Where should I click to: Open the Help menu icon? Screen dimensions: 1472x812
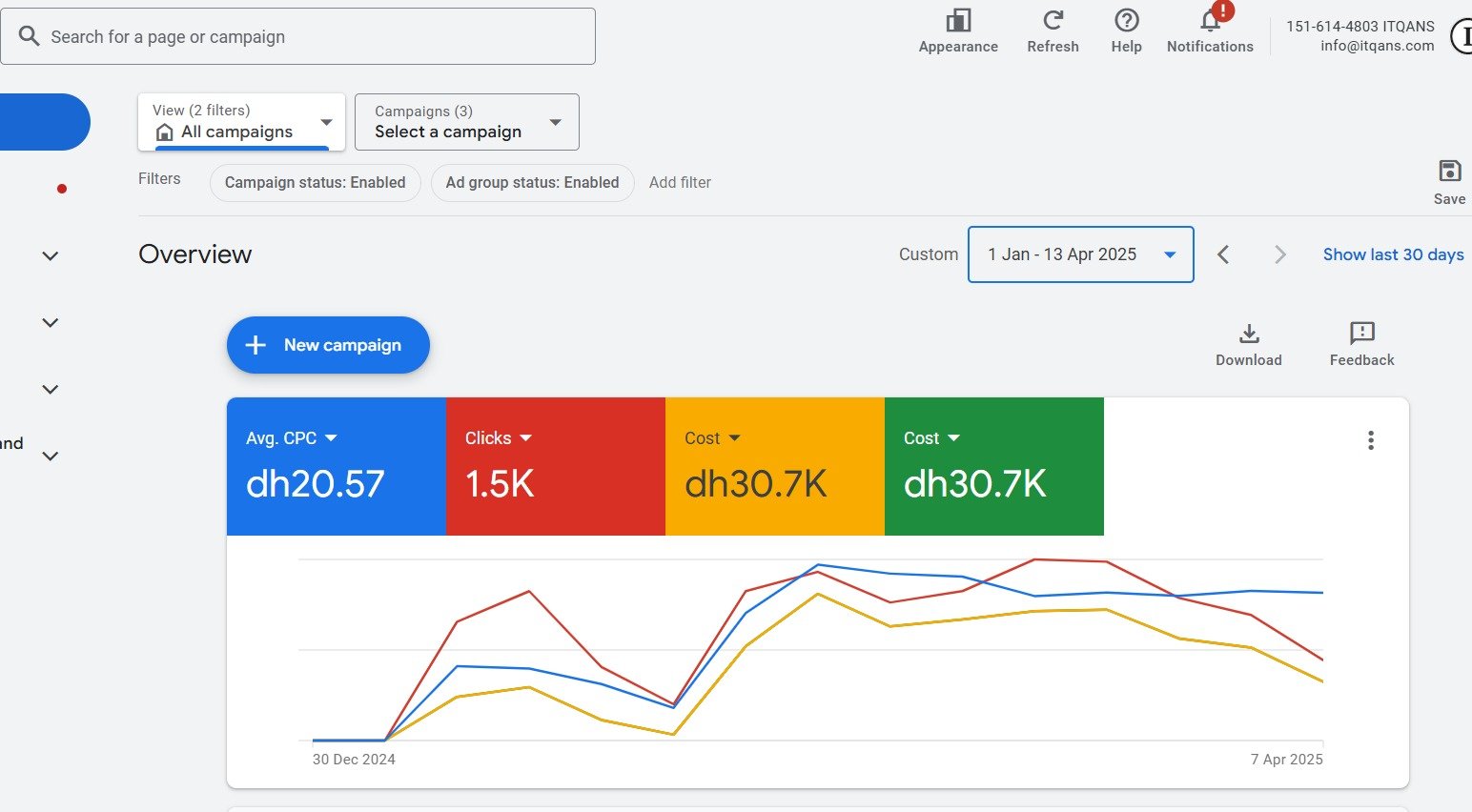click(x=1127, y=21)
